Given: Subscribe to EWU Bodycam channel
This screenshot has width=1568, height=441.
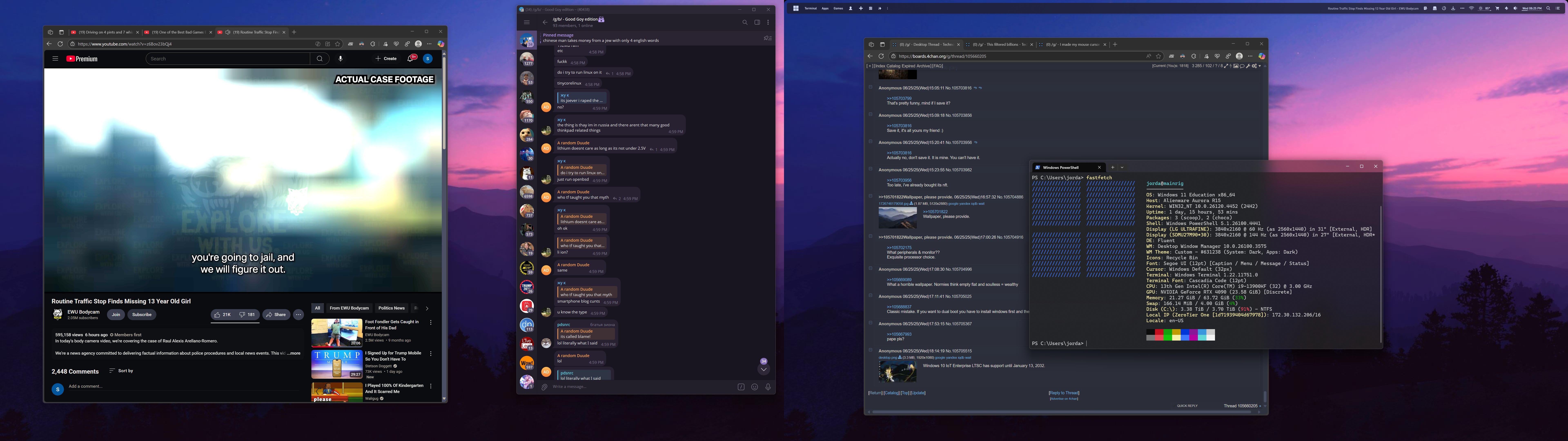Looking at the screenshot, I should (x=142, y=315).
